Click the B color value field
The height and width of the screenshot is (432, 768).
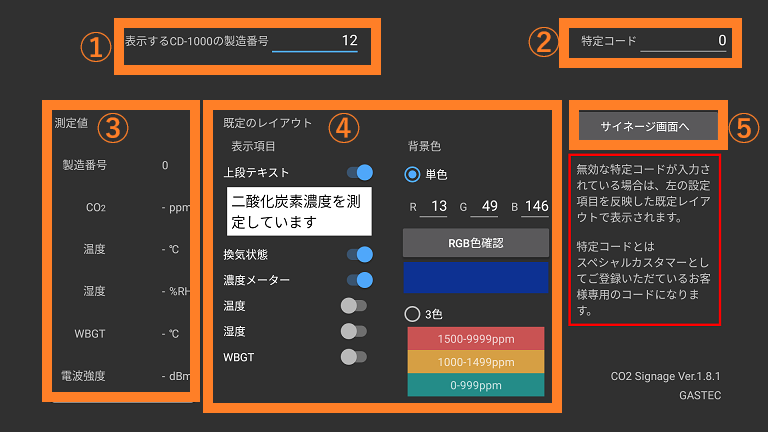(536, 207)
